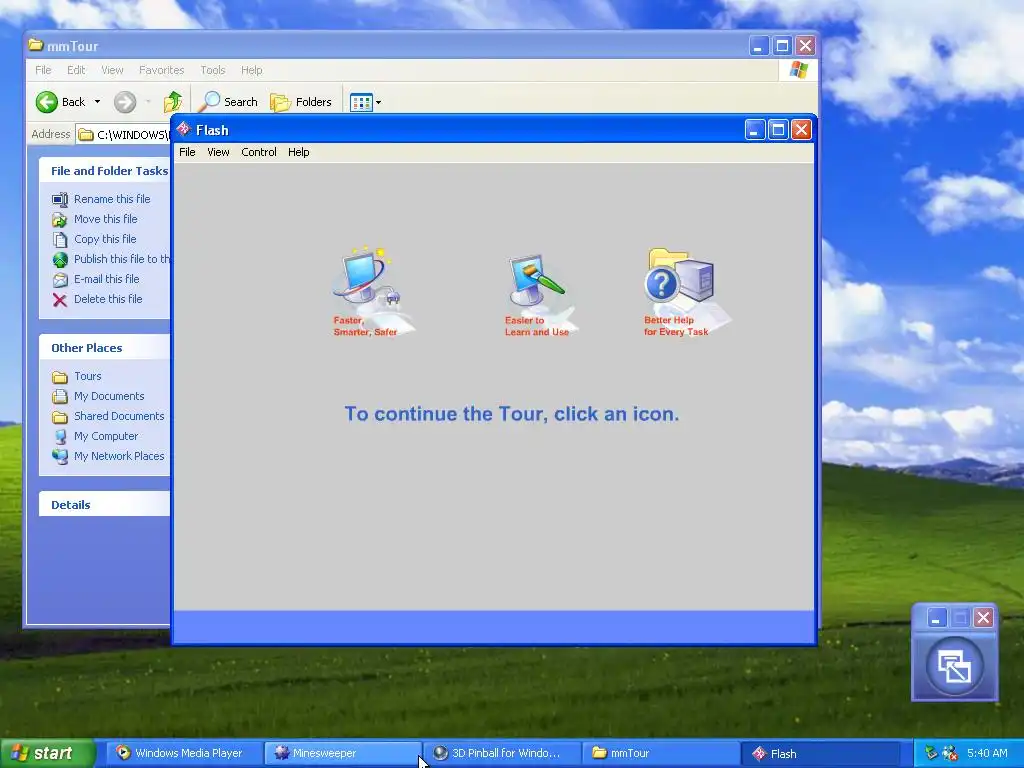This screenshot has width=1024, height=768.
Task: Maximize the Flash window
Action: click(x=778, y=130)
